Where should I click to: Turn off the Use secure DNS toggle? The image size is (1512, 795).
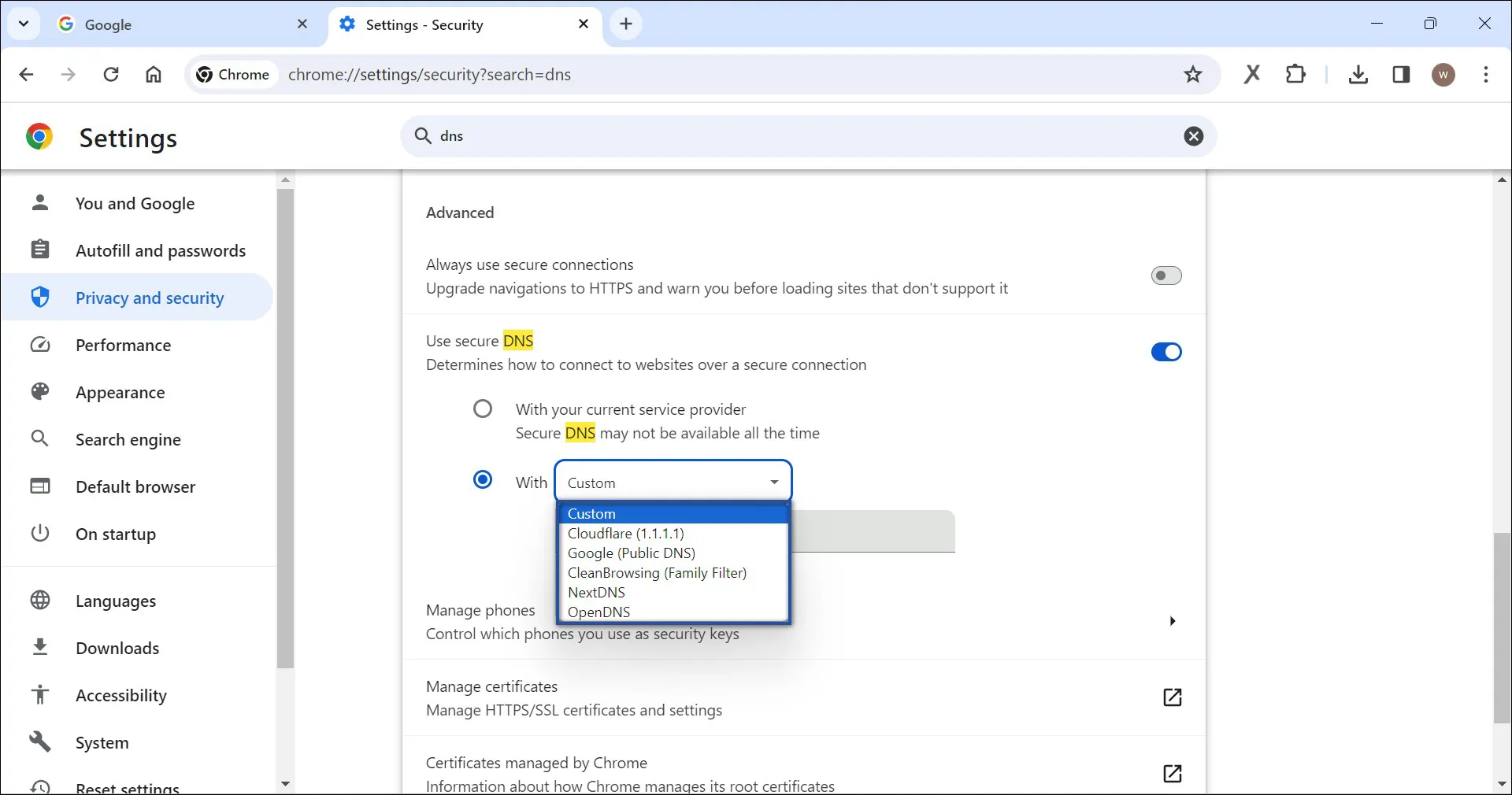coord(1165,352)
